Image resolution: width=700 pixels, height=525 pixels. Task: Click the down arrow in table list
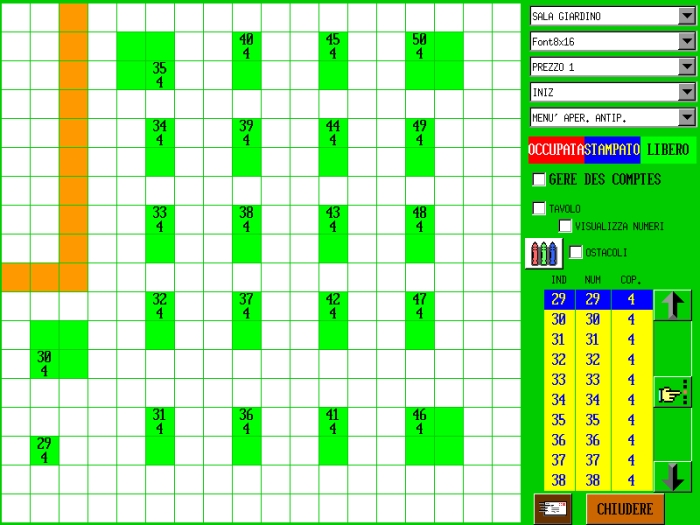click(x=672, y=477)
